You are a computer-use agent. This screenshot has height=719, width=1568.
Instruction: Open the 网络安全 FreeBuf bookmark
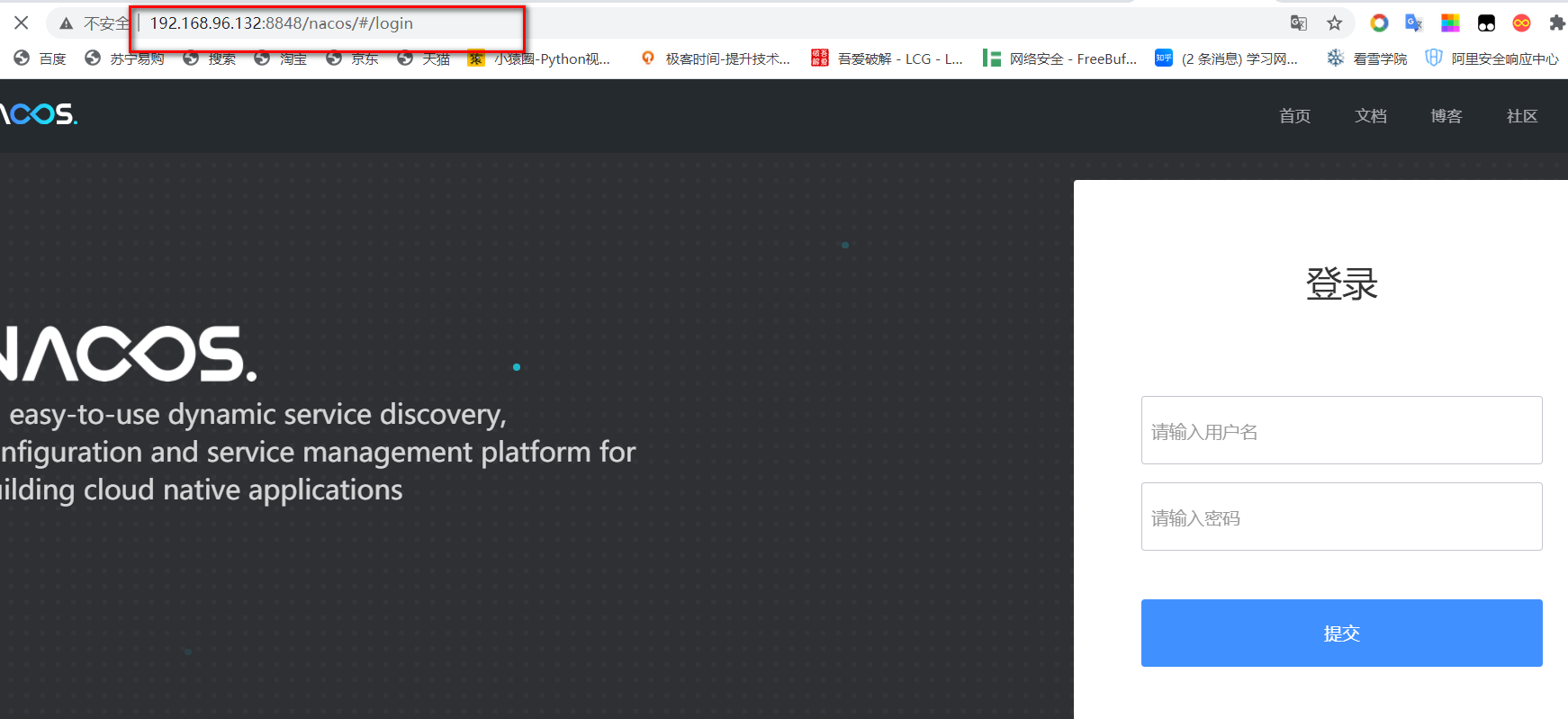[x=1059, y=58]
